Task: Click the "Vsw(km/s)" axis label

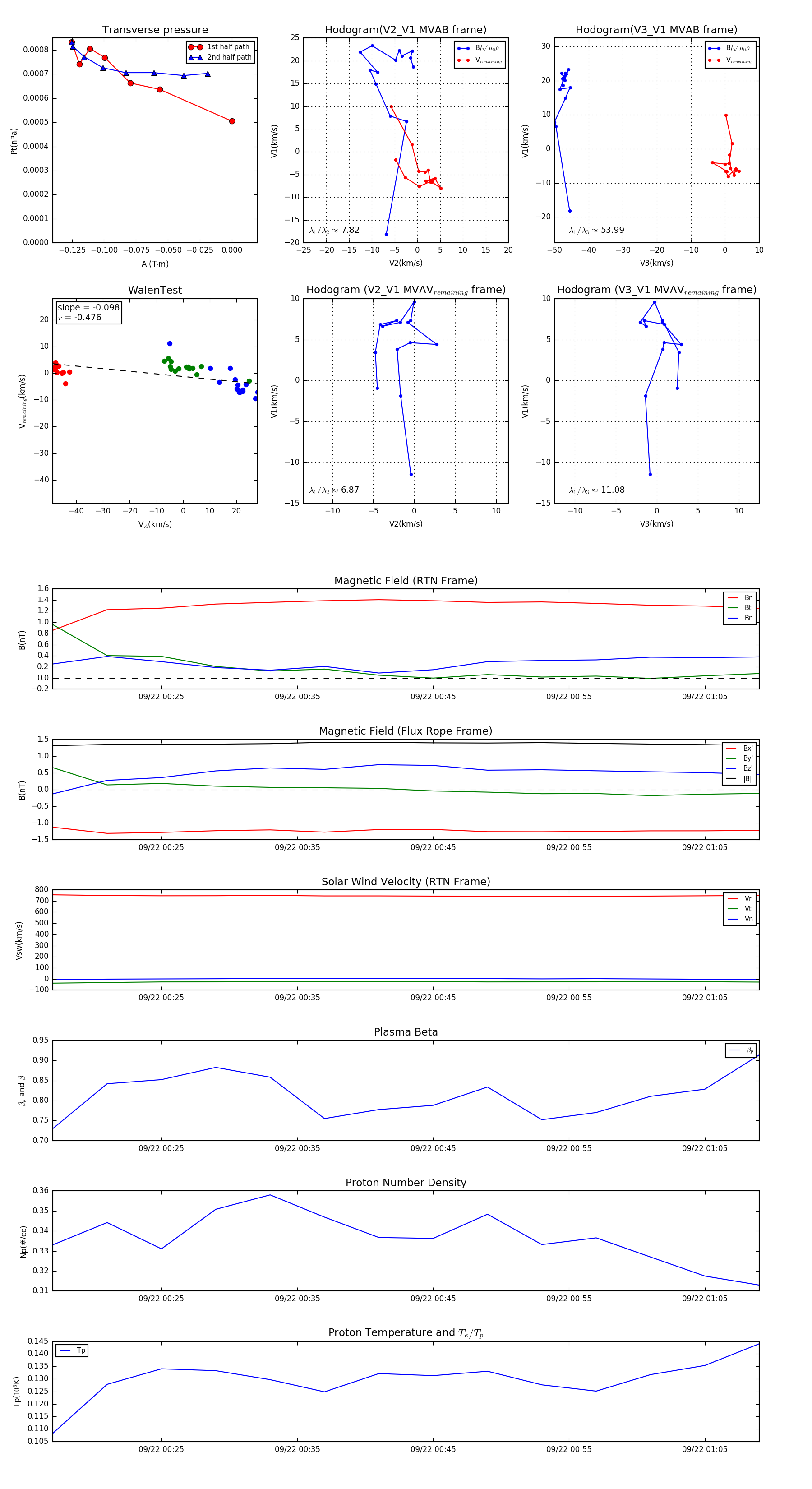Action: pyautogui.click(x=18, y=940)
